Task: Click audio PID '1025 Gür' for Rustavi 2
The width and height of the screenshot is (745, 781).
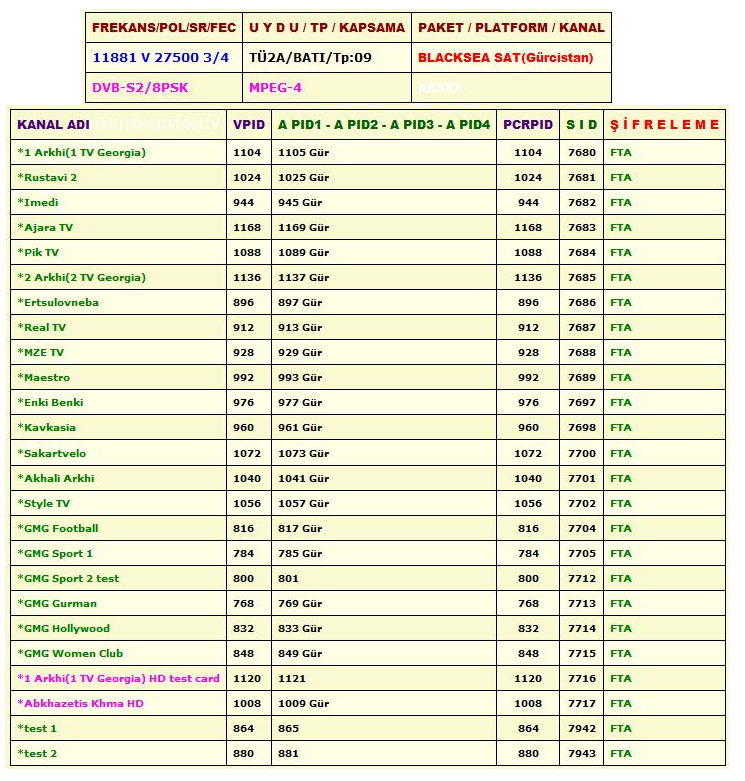Action: tap(303, 177)
